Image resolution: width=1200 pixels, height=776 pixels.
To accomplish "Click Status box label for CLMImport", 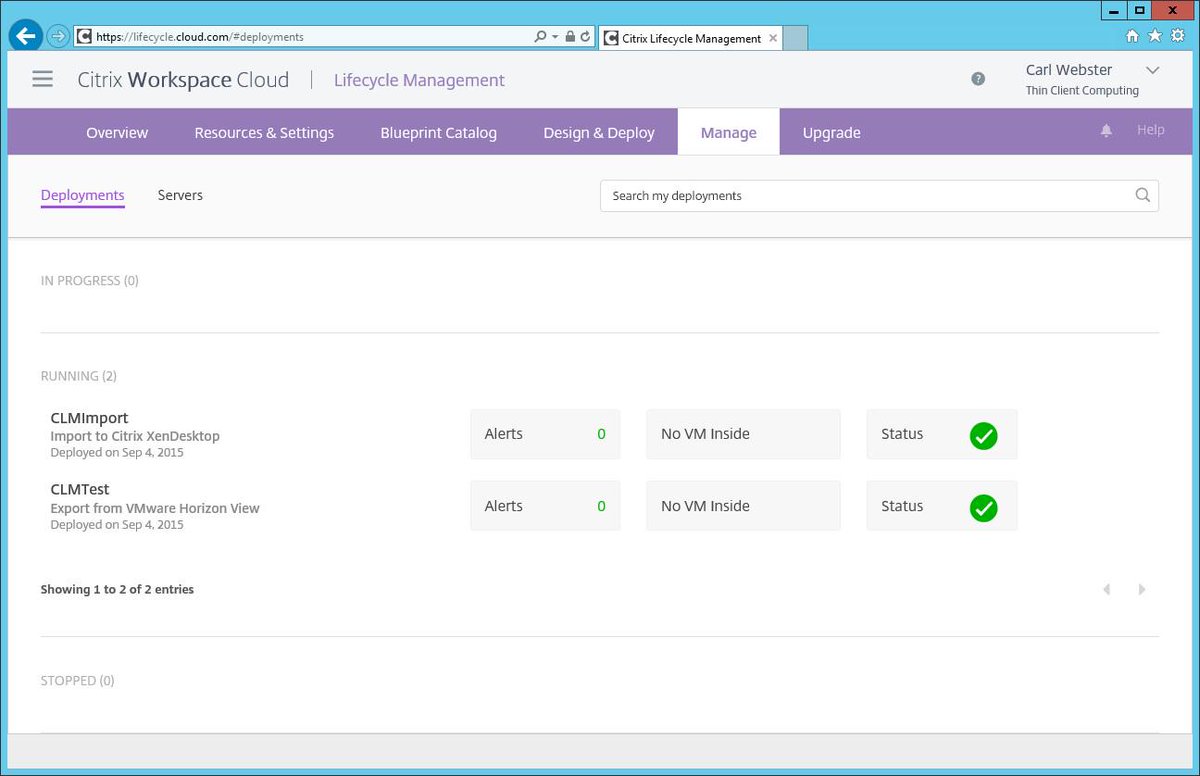I will click(902, 434).
